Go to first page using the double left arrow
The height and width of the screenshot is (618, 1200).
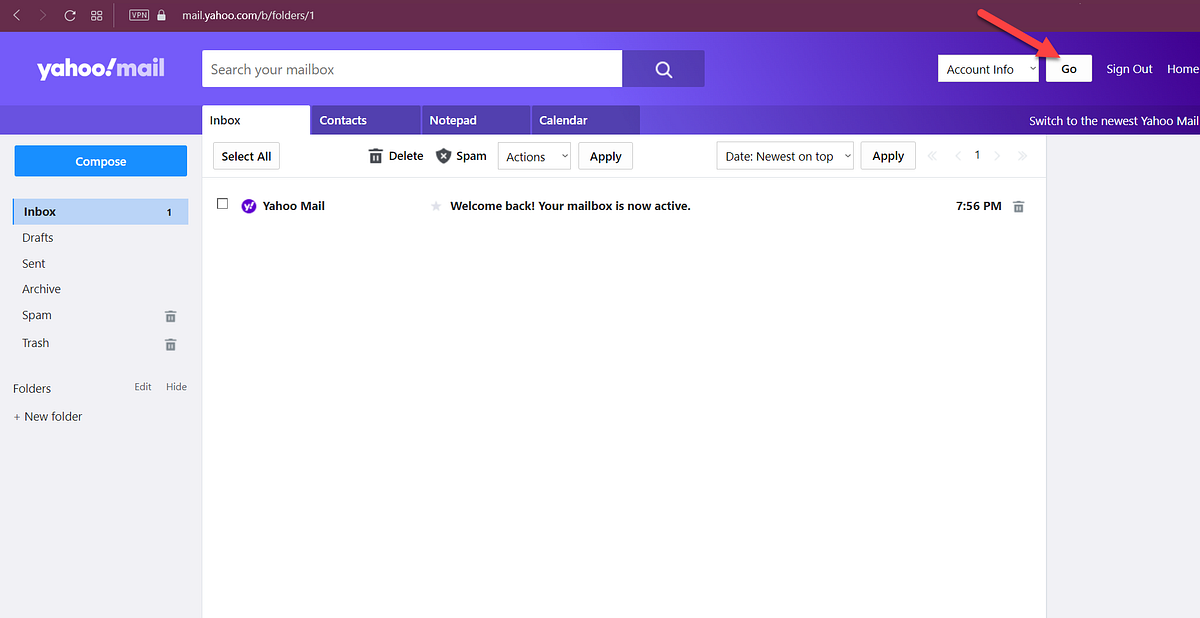(x=933, y=156)
